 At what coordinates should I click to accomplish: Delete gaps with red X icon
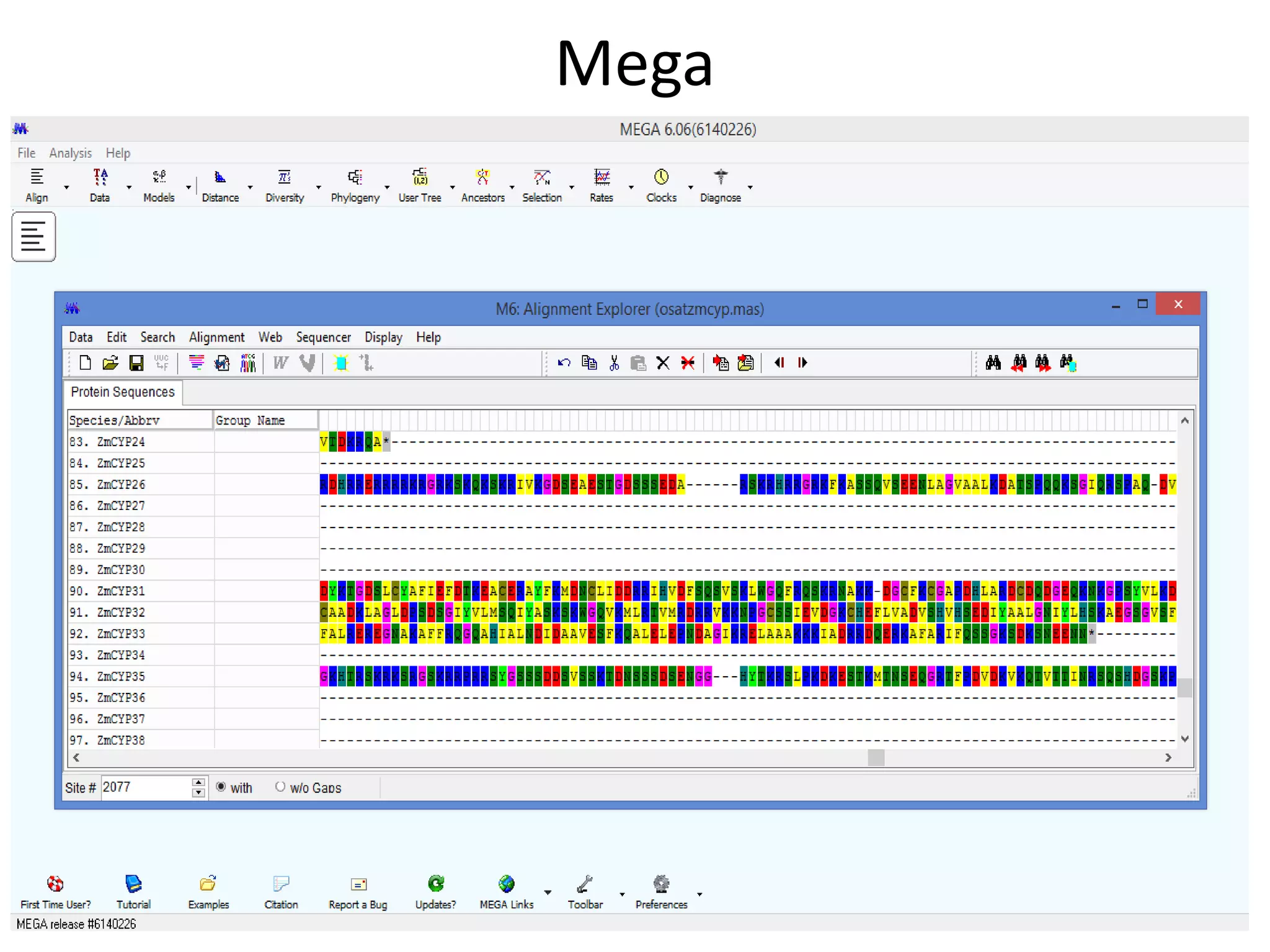pos(688,363)
